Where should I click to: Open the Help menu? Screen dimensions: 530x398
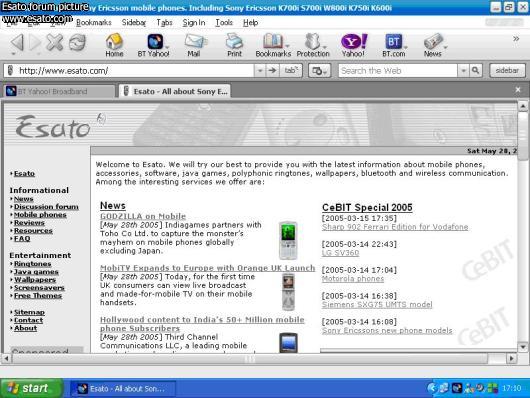250,22
